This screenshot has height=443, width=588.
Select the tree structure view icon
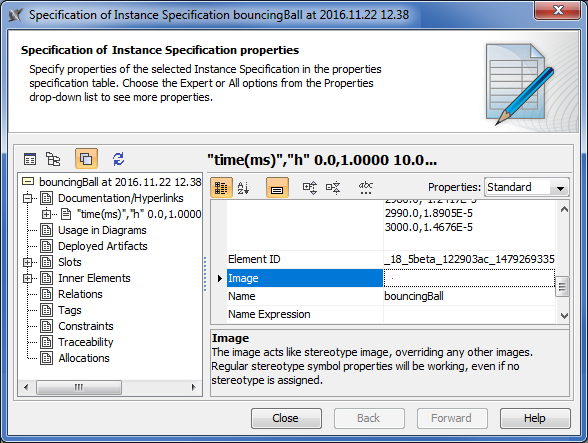tap(53, 159)
